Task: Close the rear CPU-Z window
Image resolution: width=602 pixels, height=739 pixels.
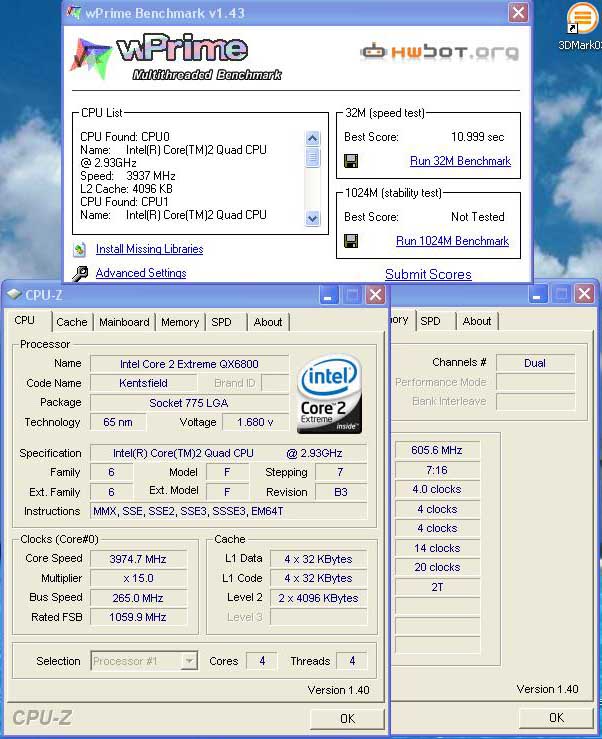Action: 584,295
